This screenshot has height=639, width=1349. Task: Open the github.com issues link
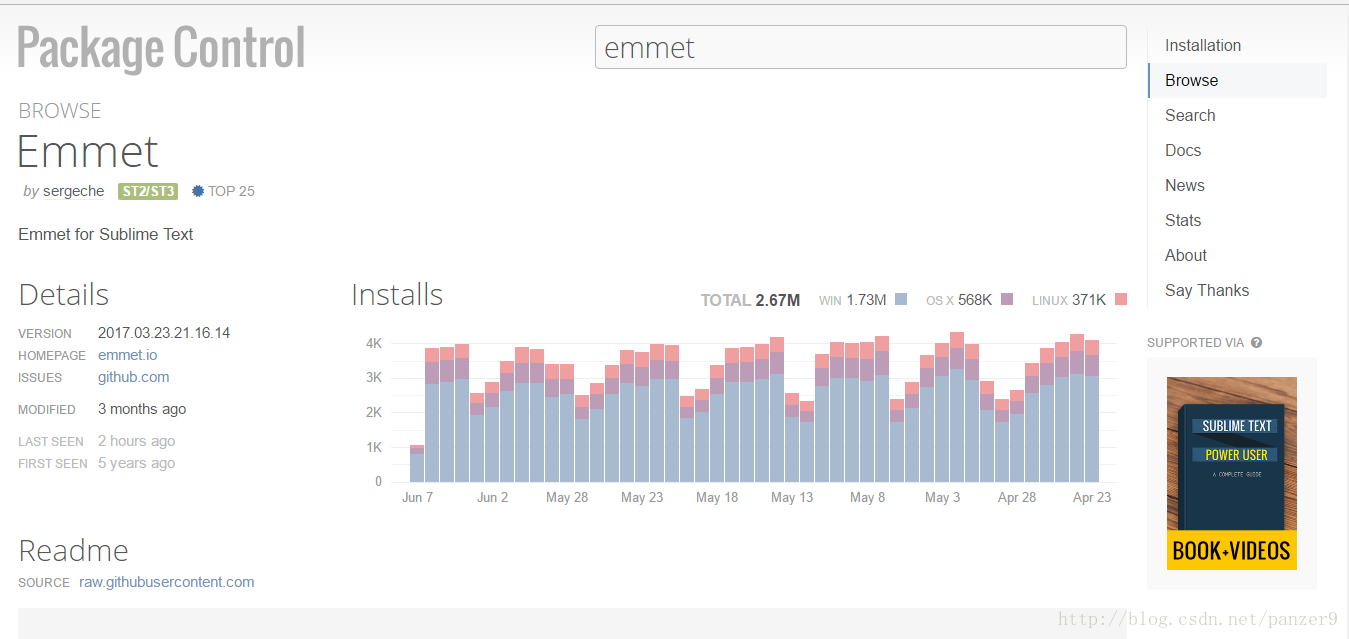click(133, 377)
